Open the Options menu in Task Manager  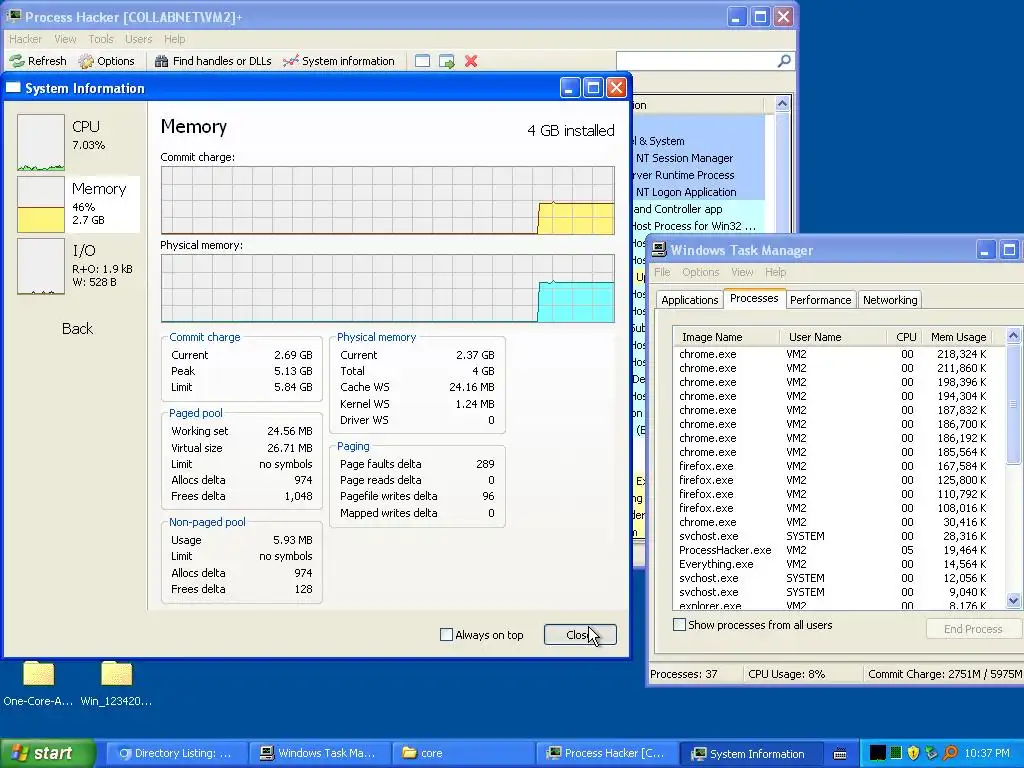(x=700, y=272)
